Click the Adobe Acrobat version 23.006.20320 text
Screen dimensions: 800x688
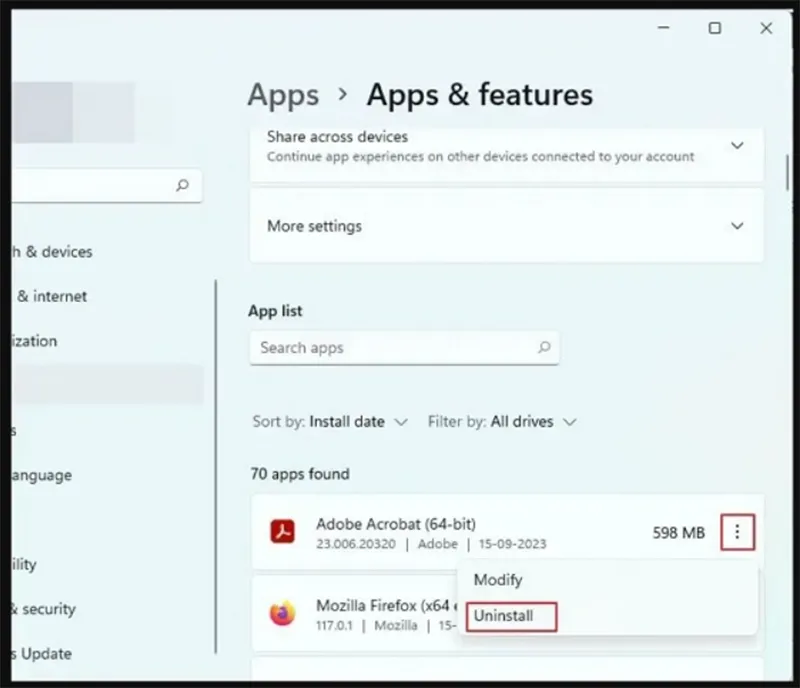(x=356, y=544)
